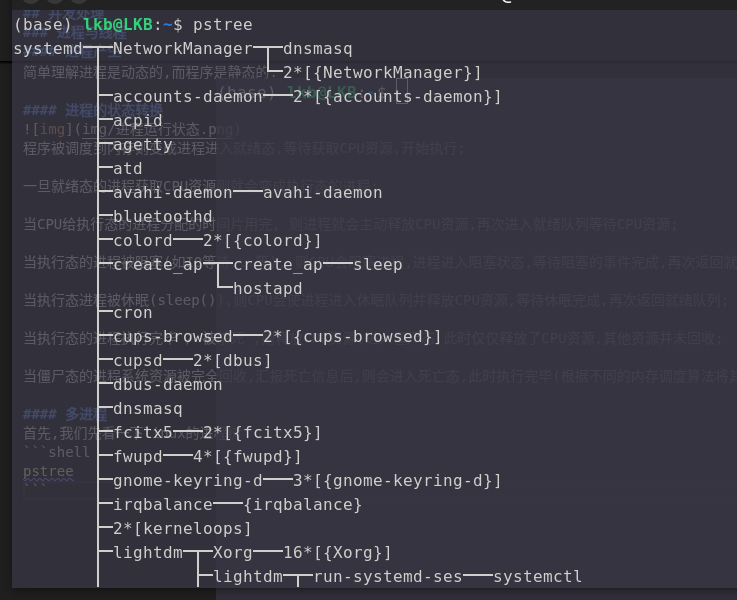Click the '#### 多进程' heading in background editor
Viewport: 737px width, 600px height.
65,414
